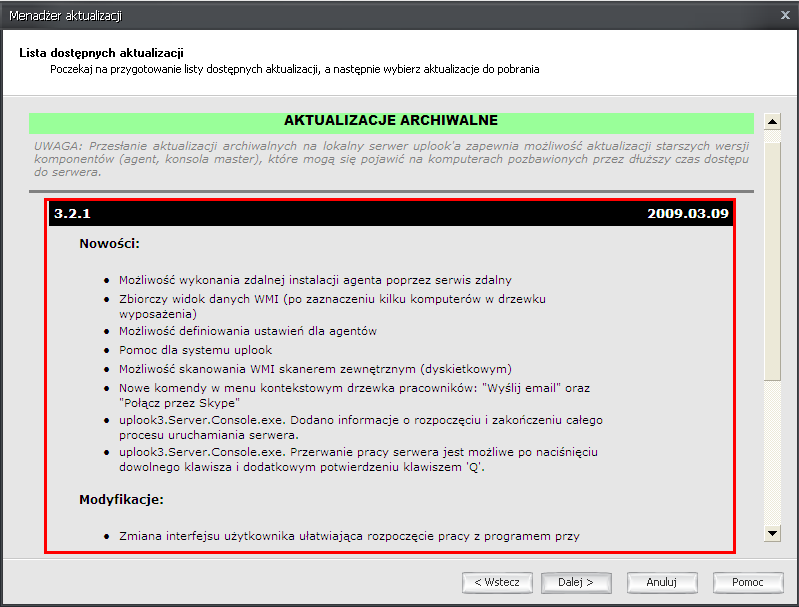Click 'Możliwość wykonania zdalnej instalacji agenta' item
The height and width of the screenshot is (607, 799).
point(315,280)
